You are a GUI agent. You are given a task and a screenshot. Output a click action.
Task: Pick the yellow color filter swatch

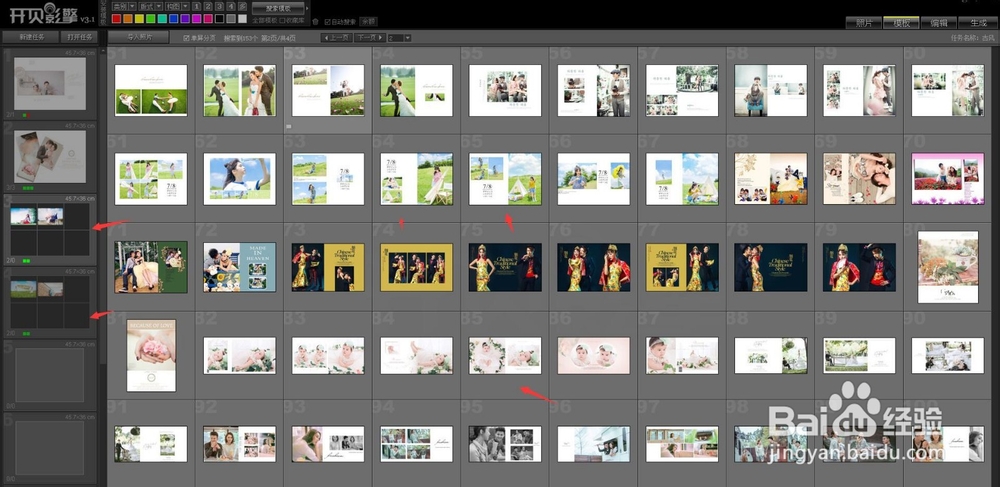tap(140, 18)
